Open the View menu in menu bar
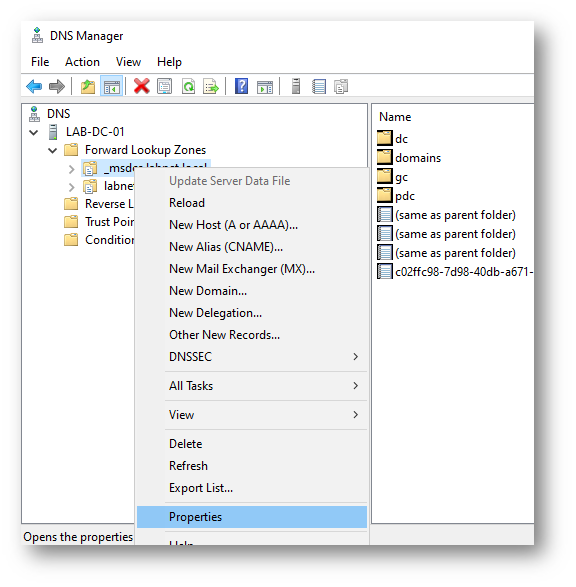 128,62
